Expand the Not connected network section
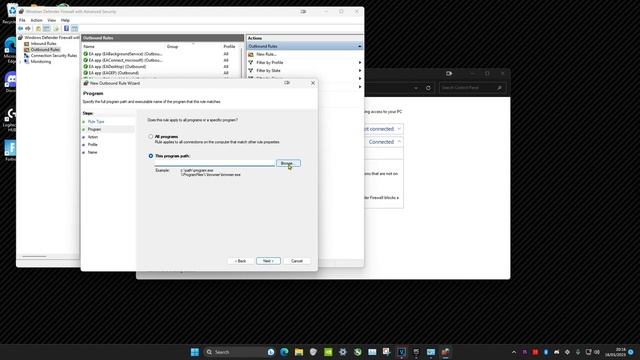 399,129
